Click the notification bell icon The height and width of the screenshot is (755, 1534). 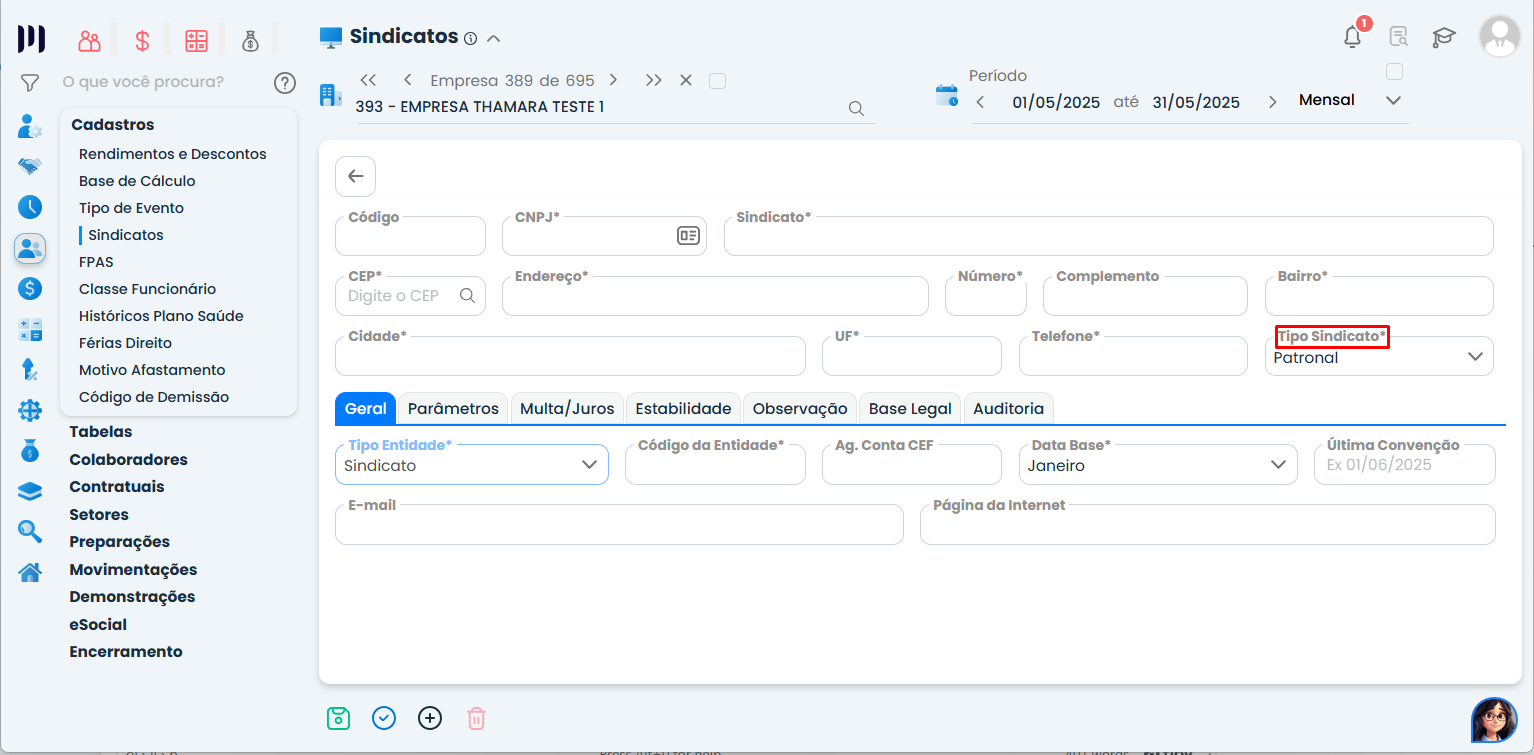1352,38
